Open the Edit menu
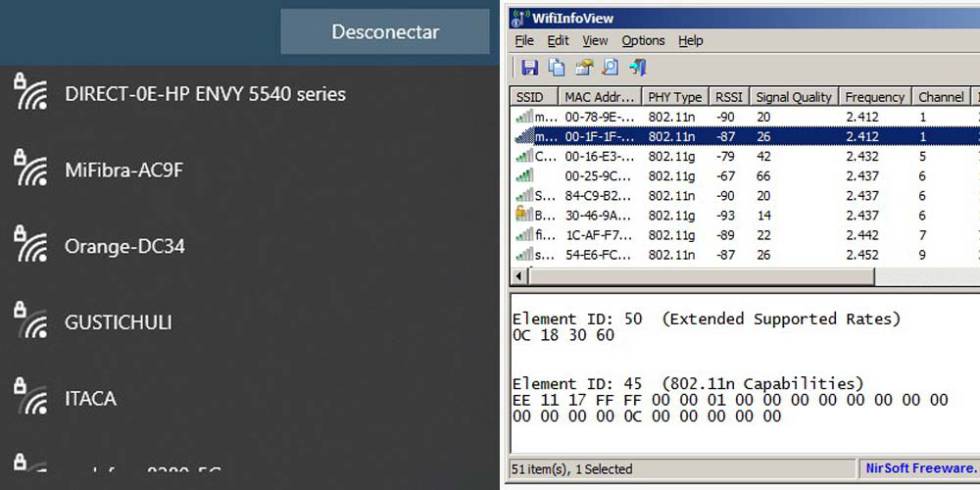Screen dimensions: 980x490 pos(558,41)
